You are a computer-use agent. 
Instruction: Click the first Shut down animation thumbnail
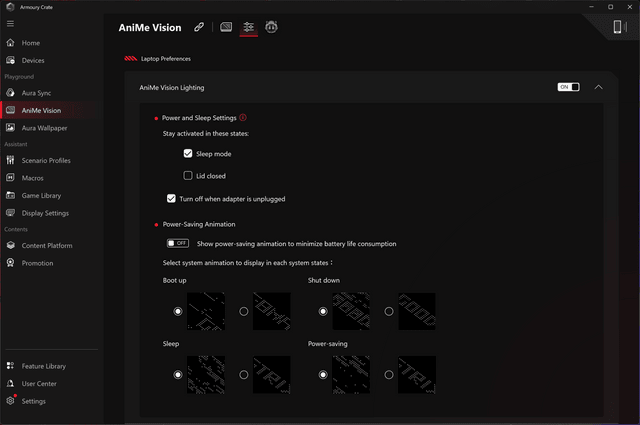[351, 311]
